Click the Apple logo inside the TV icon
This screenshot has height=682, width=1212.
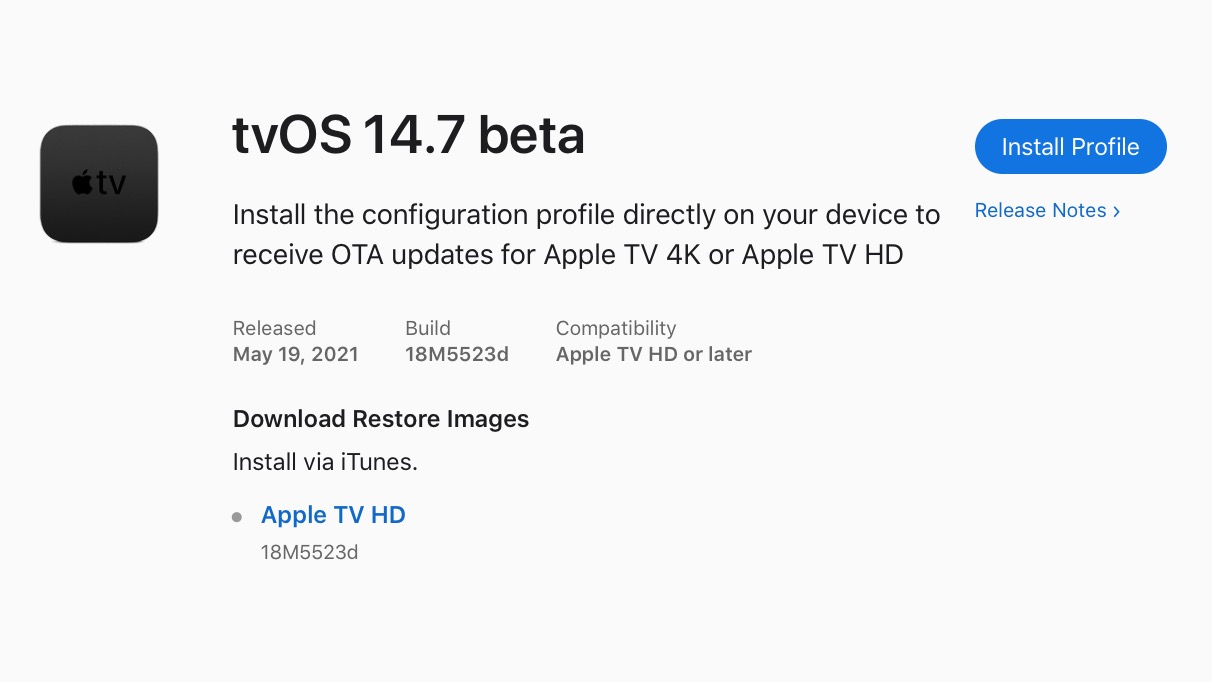coord(82,184)
